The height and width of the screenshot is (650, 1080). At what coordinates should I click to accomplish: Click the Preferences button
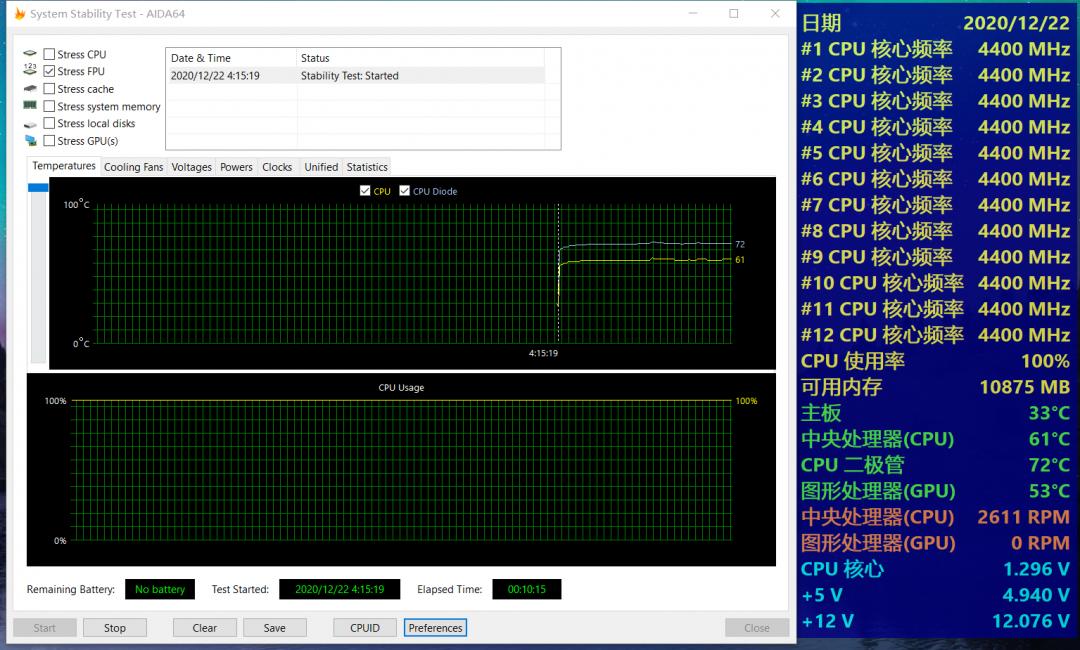(x=435, y=628)
